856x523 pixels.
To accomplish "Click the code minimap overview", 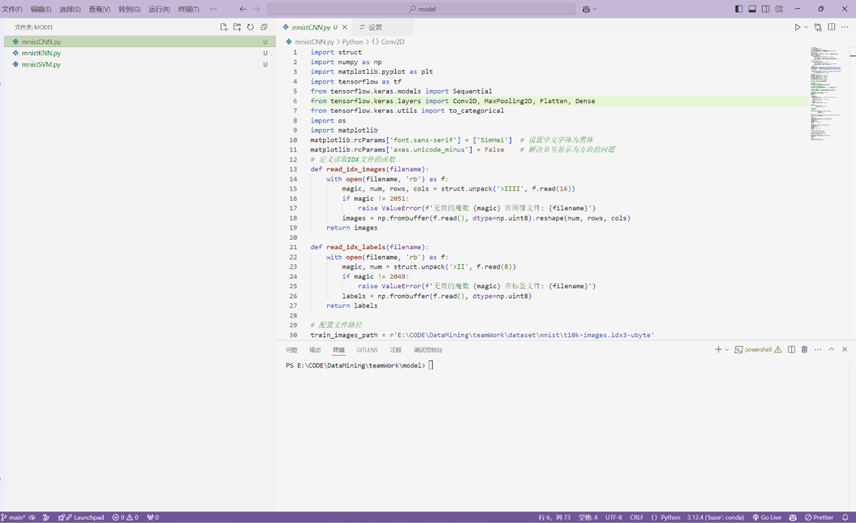I will coord(825,90).
